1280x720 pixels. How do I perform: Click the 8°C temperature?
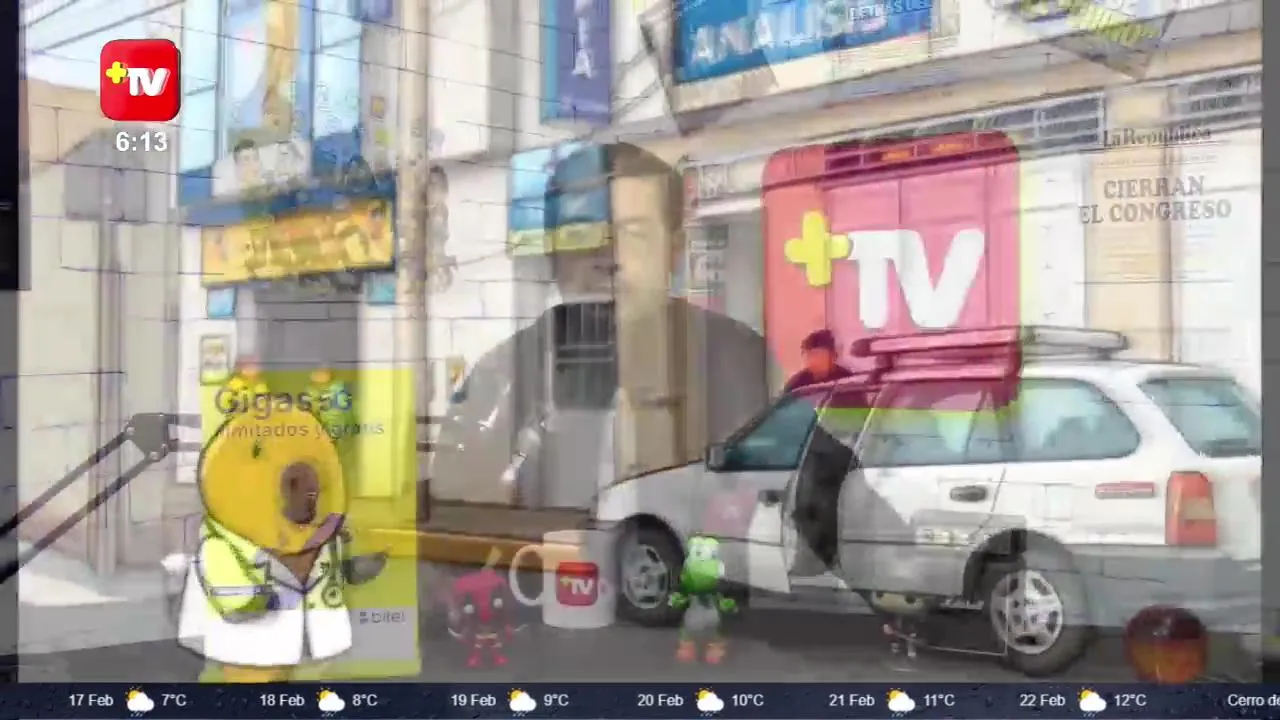tap(365, 701)
